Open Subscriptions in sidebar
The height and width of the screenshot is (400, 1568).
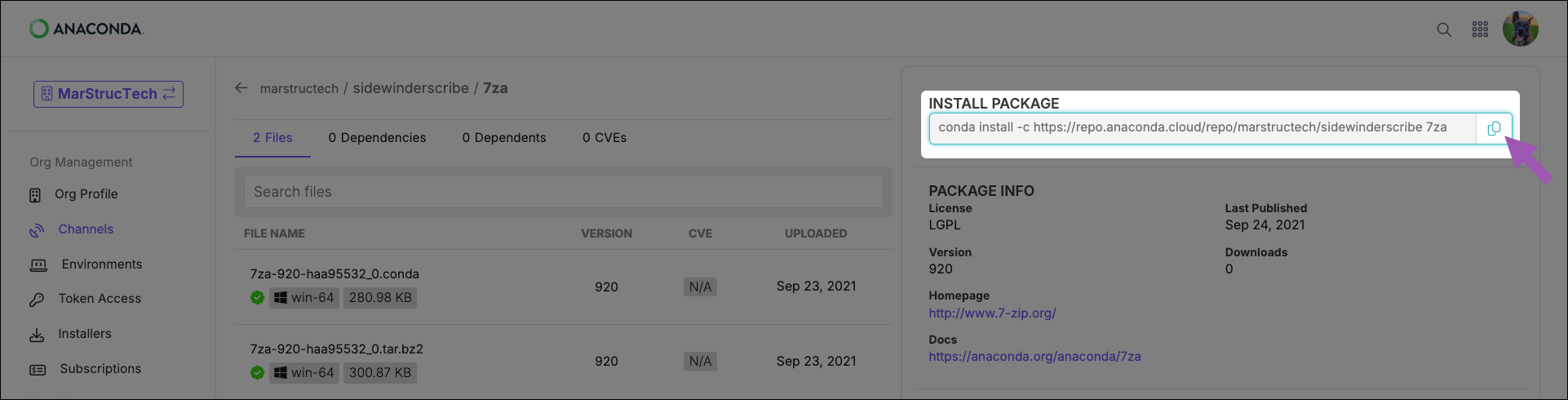86,369
